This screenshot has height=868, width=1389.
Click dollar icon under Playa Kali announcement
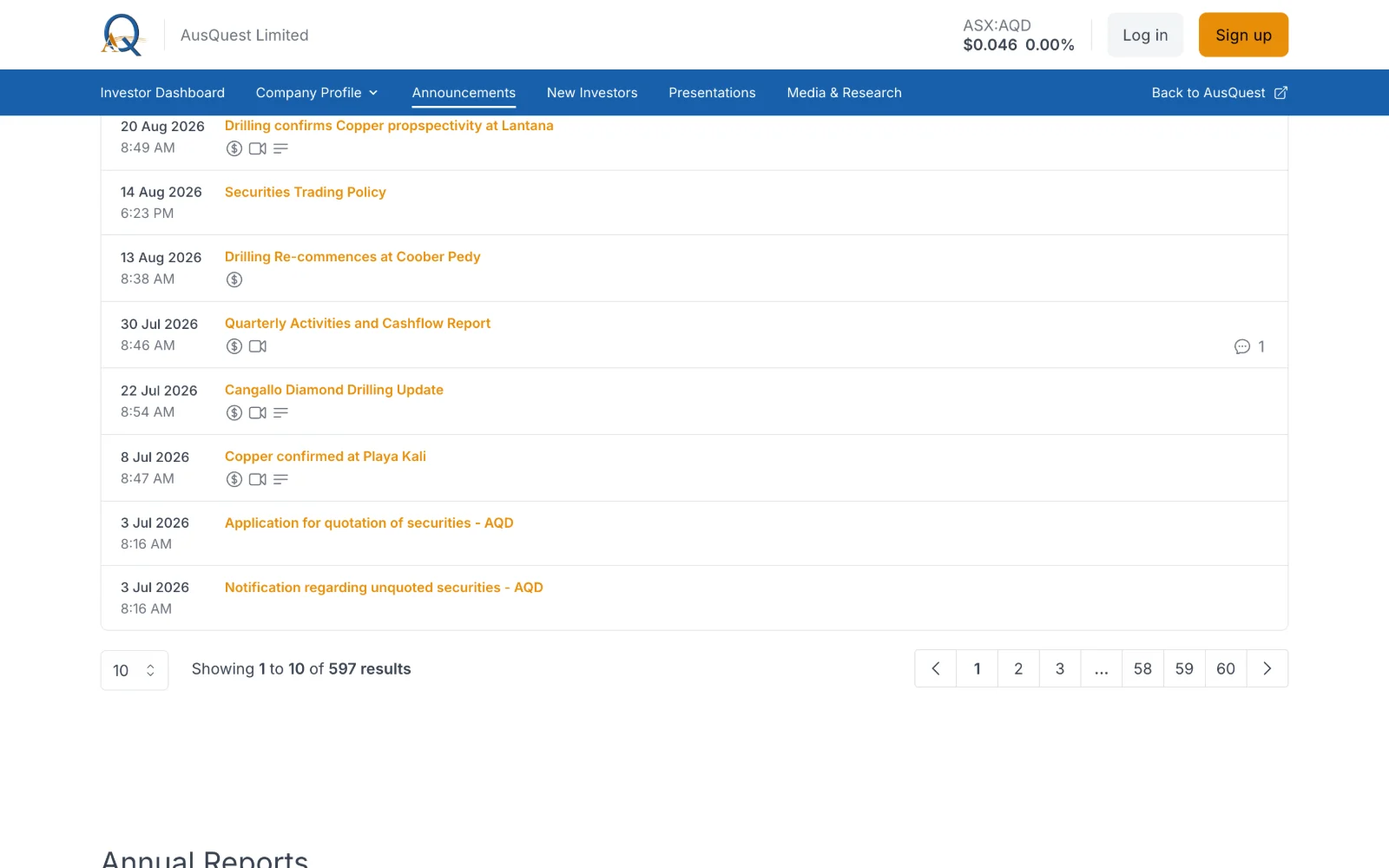(234, 479)
